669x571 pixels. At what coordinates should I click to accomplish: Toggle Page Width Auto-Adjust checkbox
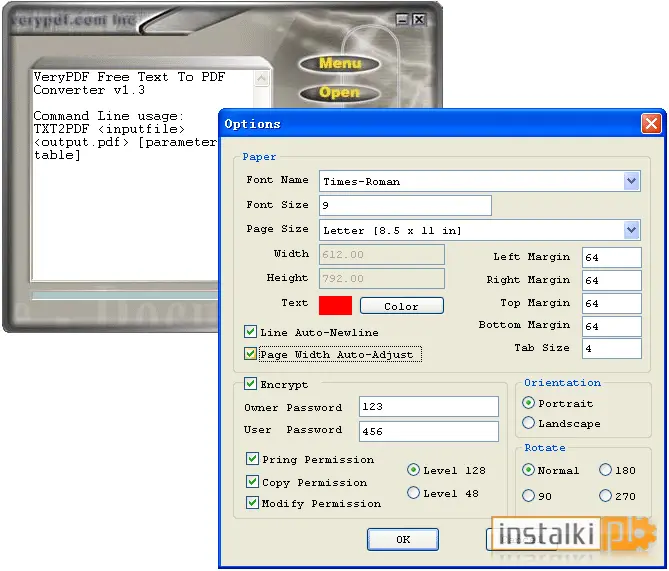click(250, 354)
